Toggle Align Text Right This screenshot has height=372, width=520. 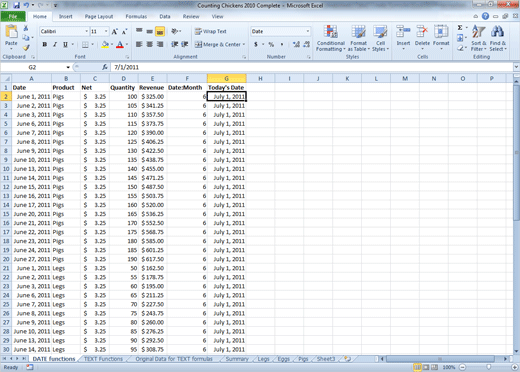point(160,44)
